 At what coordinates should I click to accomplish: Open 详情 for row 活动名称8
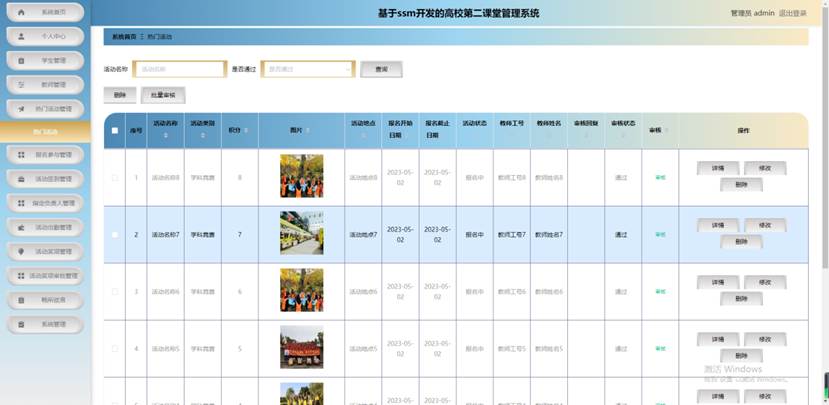tap(718, 168)
